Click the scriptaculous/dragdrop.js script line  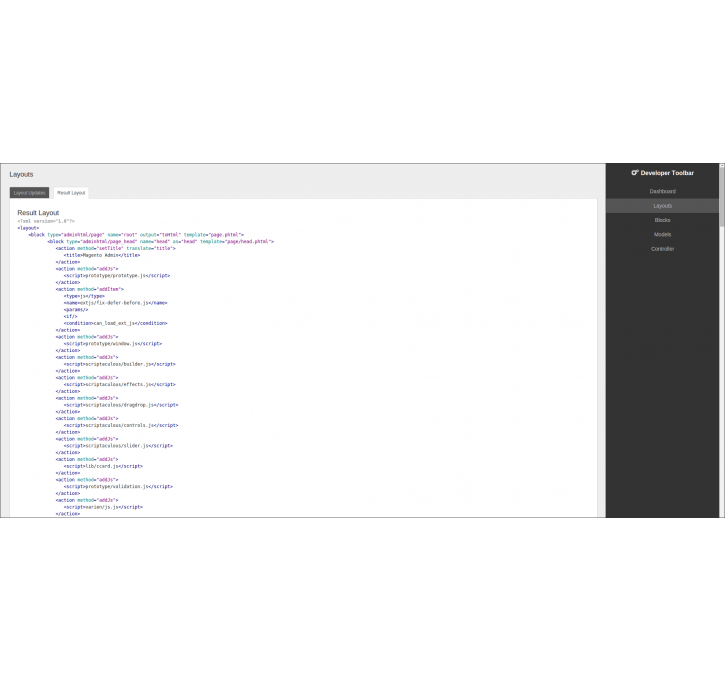coord(121,405)
